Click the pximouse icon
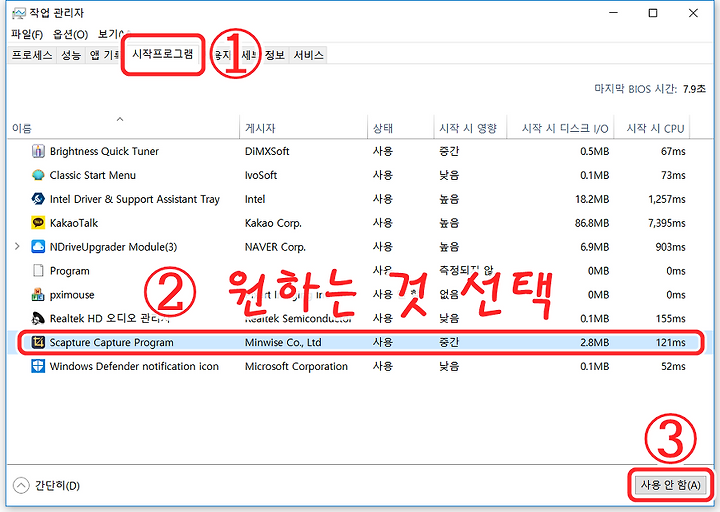720x512 pixels. (38, 294)
